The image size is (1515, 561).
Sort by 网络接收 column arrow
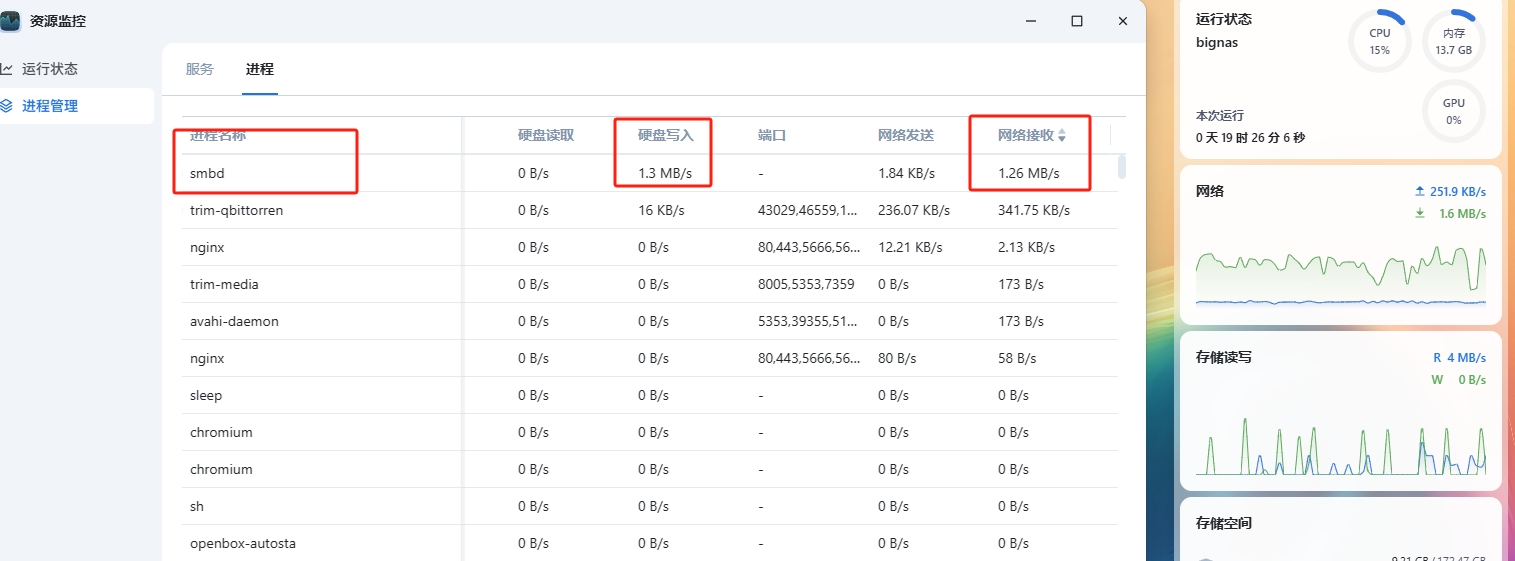1062,135
